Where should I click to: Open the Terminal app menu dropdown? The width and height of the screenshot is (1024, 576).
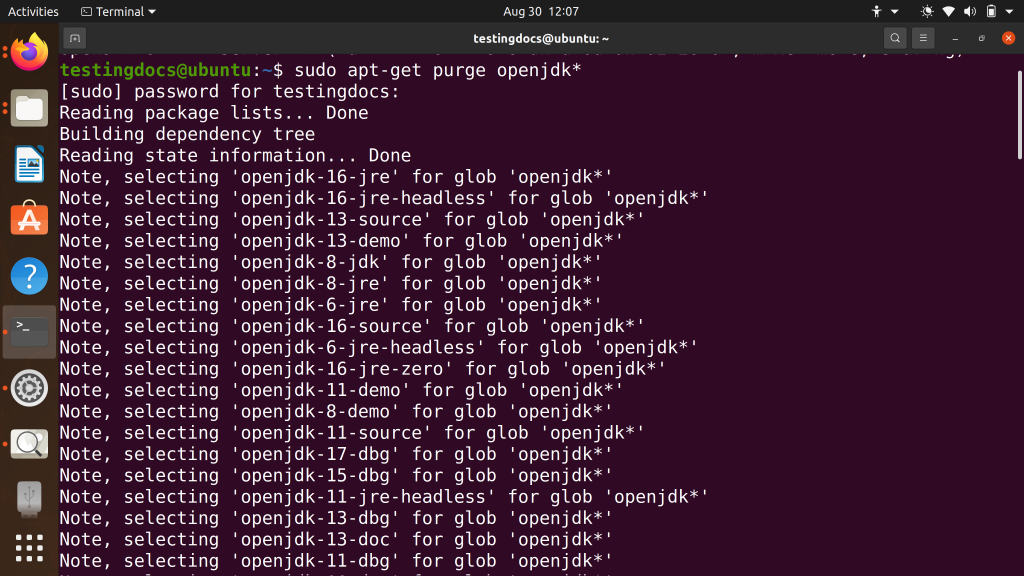112,11
